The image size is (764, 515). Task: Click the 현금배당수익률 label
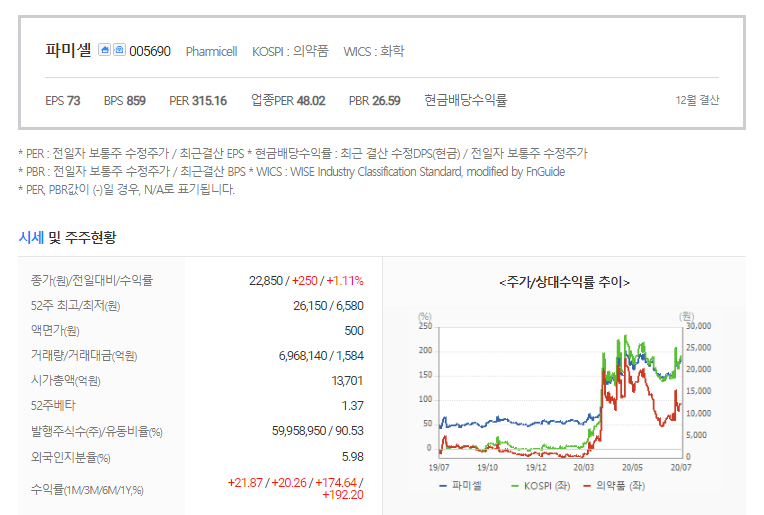466,100
